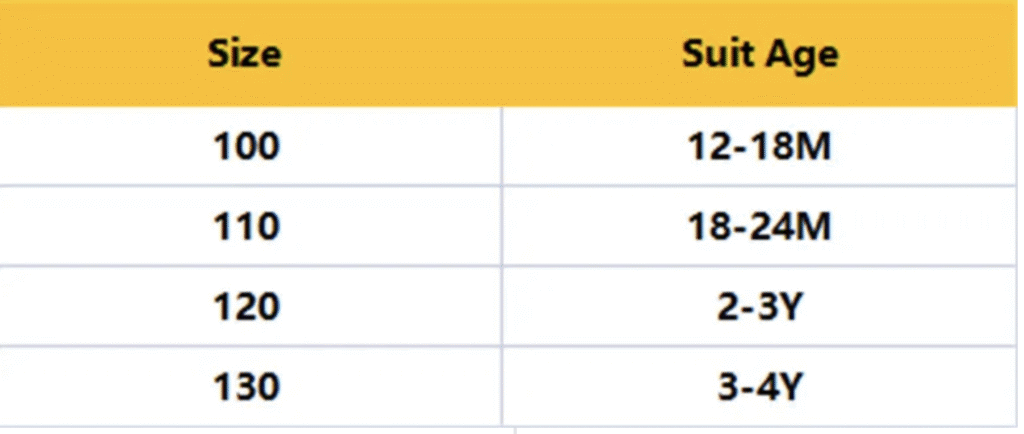Select the size 120 cell
The width and height of the screenshot is (1024, 434).
tap(245, 307)
